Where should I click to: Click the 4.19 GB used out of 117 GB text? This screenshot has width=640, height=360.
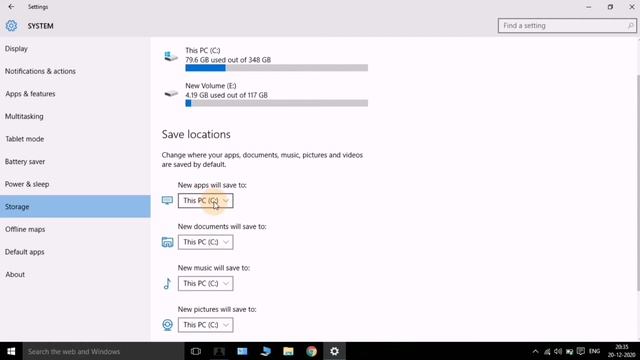(227, 95)
